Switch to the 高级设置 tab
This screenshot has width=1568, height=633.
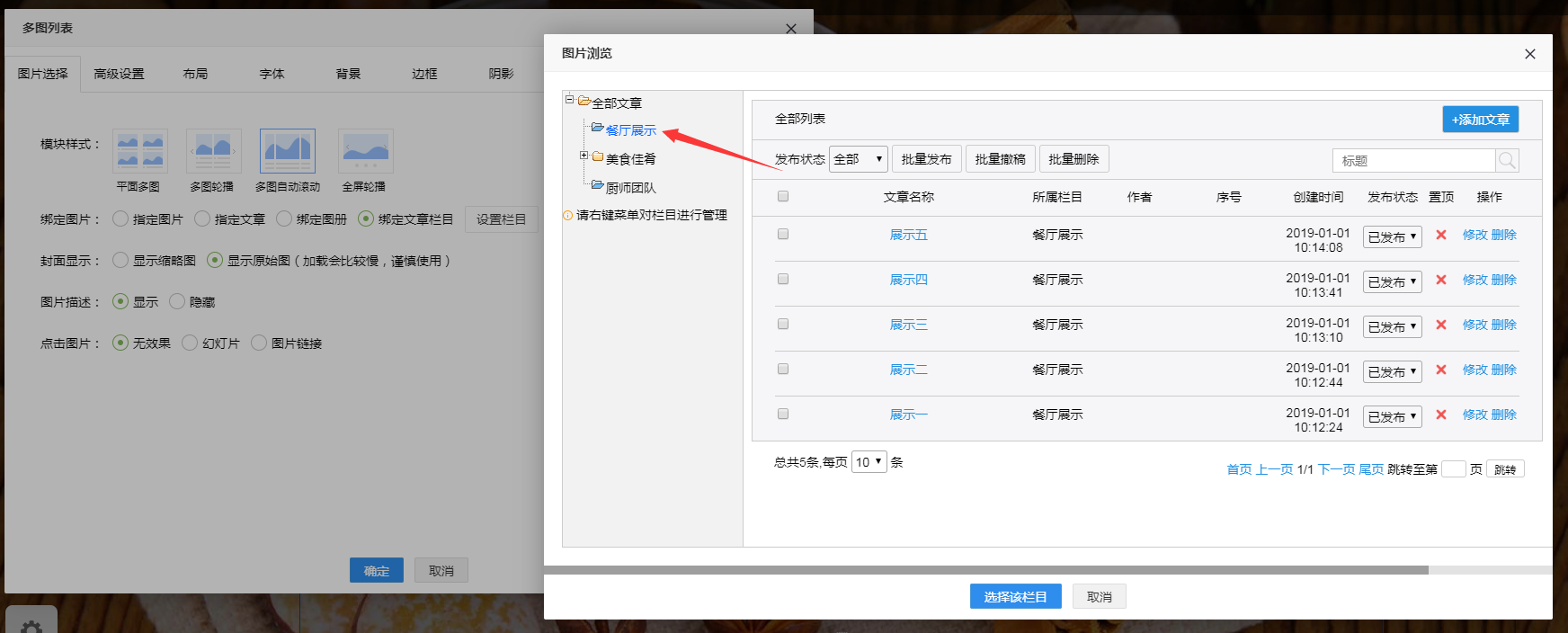point(119,74)
